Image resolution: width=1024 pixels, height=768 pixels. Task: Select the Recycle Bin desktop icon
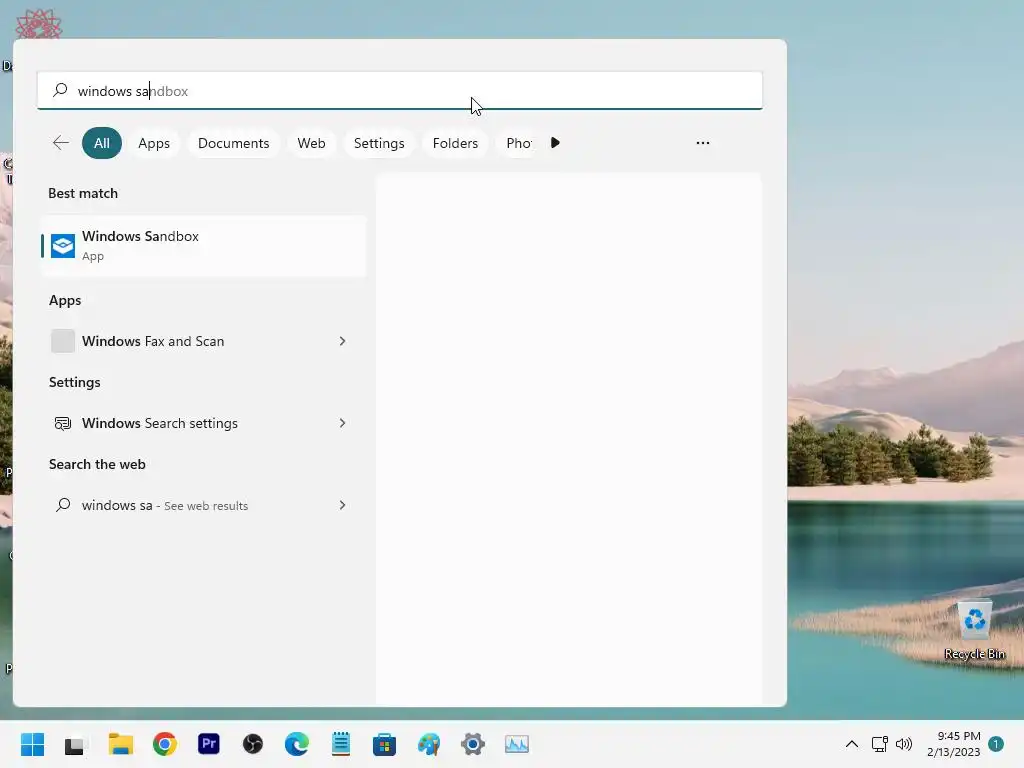(x=975, y=630)
